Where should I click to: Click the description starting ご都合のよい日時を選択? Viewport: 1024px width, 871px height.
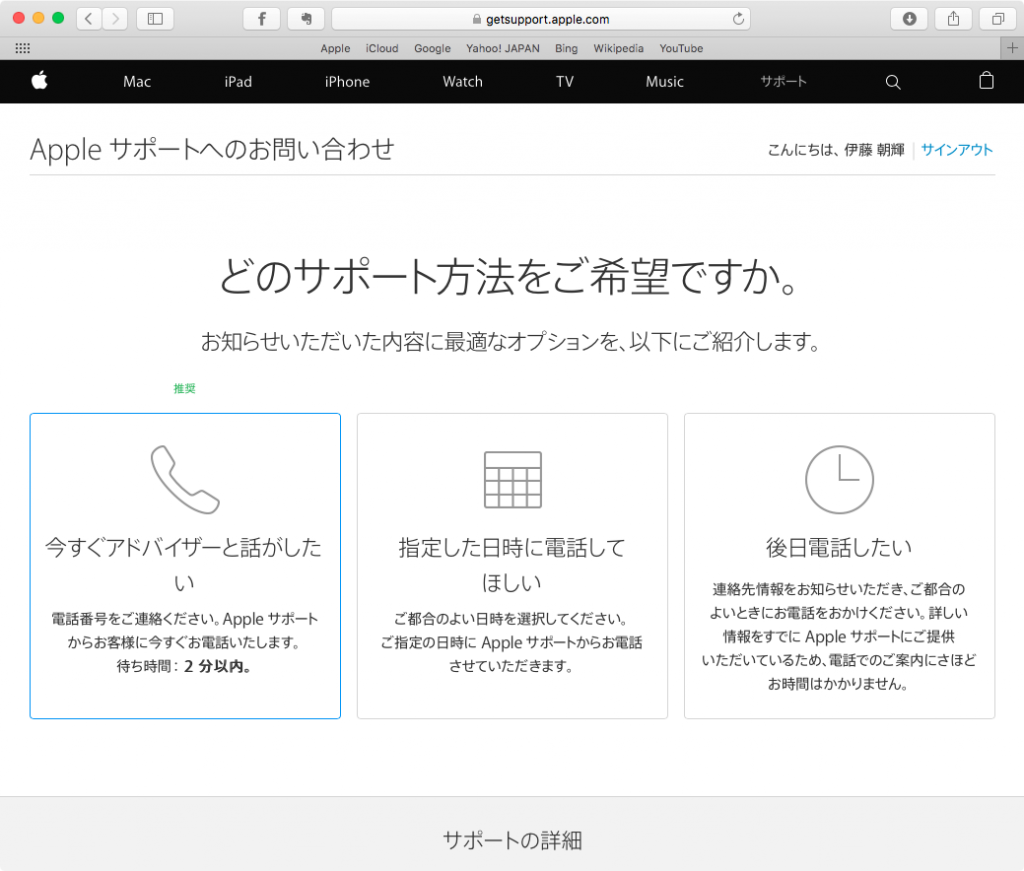tap(512, 642)
